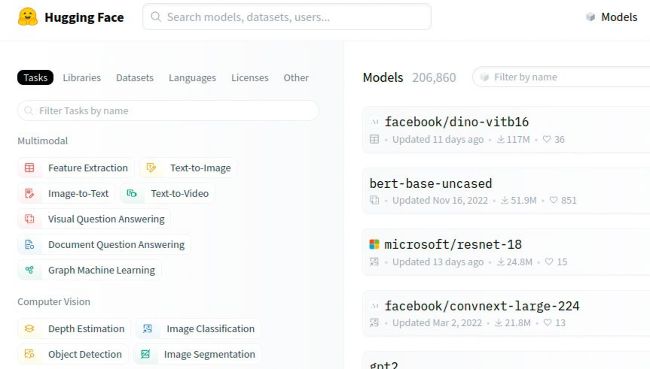650x369 pixels.
Task: Click fill-mask icon under bert-base-uncased
Action: 374,200
